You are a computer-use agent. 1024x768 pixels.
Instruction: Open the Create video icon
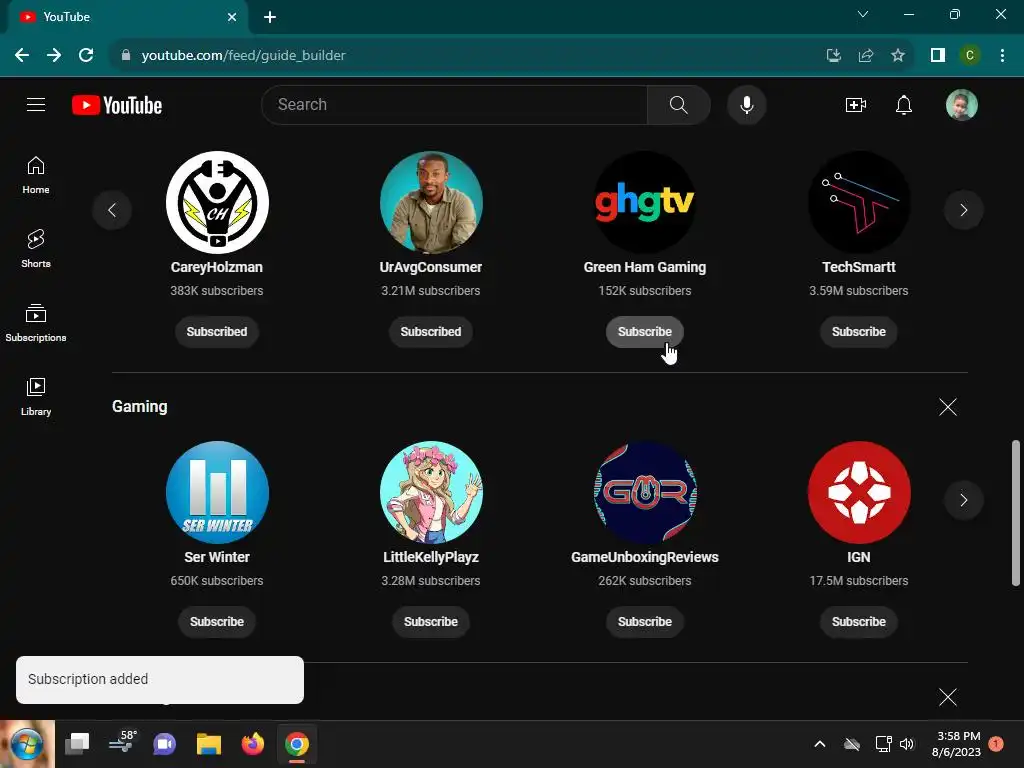(x=856, y=104)
